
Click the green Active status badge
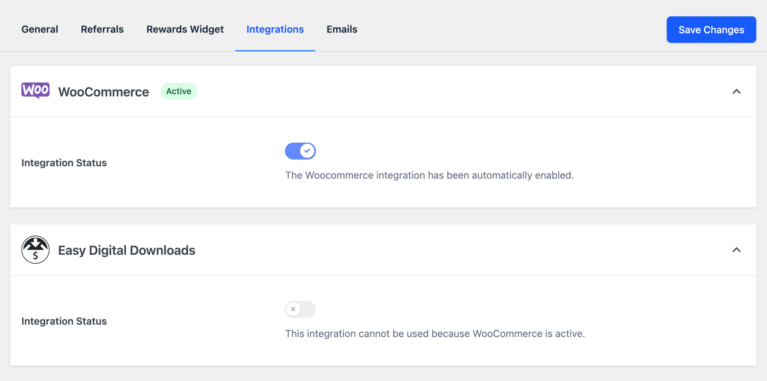point(179,91)
